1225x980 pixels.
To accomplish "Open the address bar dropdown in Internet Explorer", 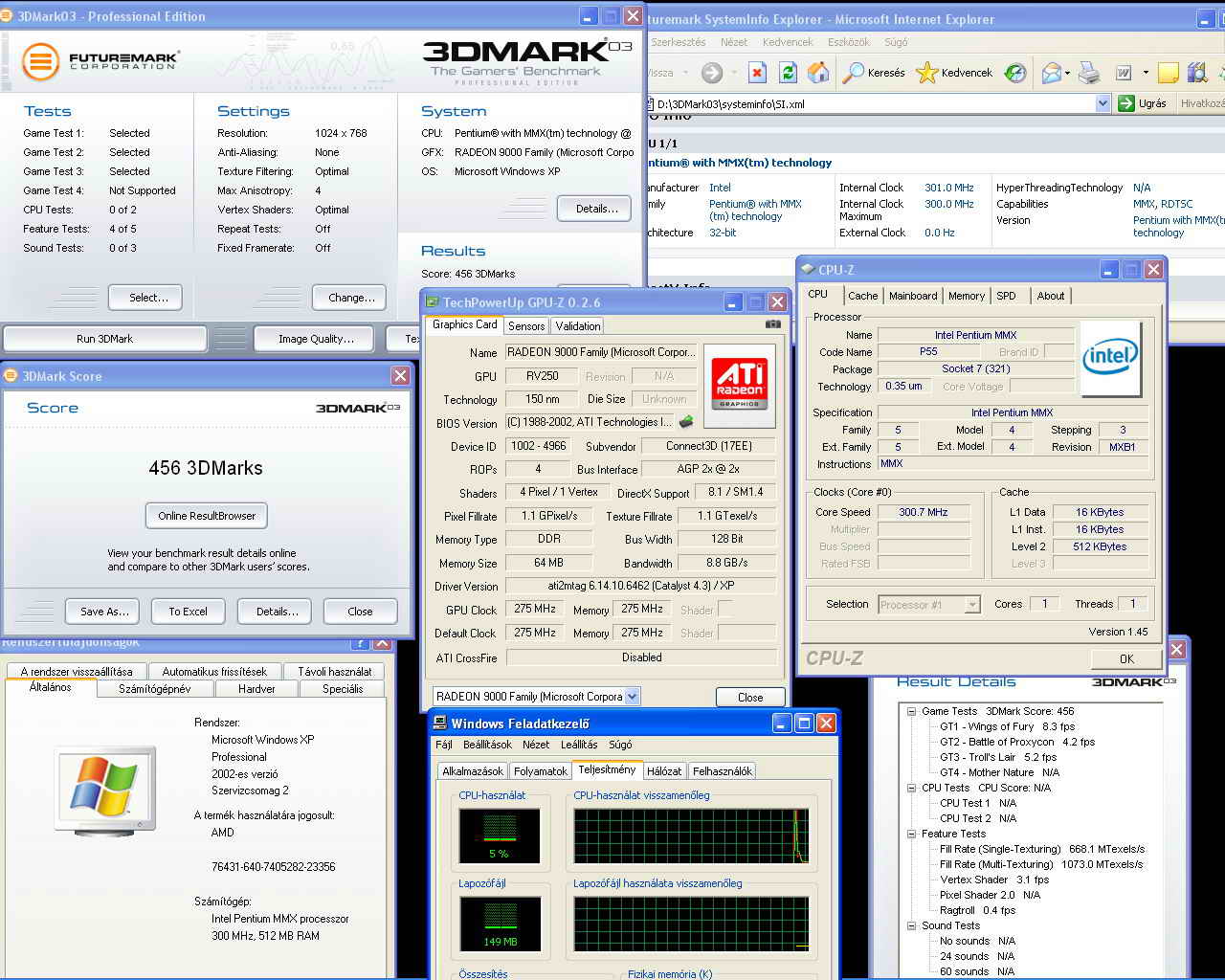I will coord(1102,103).
